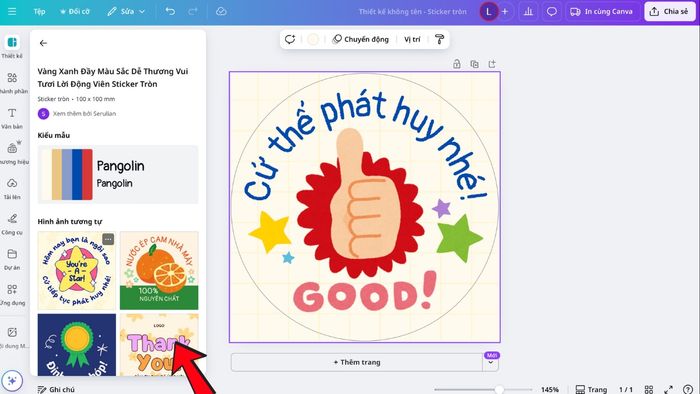Screen dimensions: 700x394
Task: Click the Chia sẻ share button
Action: (669, 12)
